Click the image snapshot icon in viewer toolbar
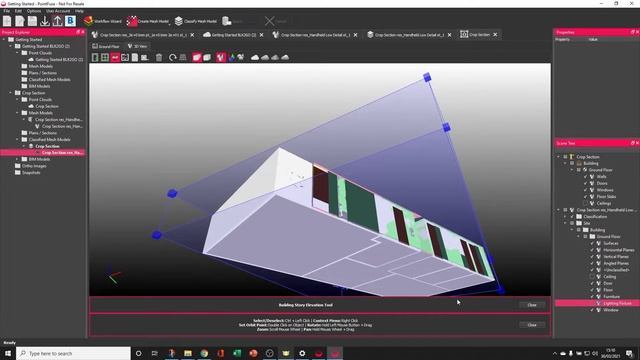 (x=125, y=58)
